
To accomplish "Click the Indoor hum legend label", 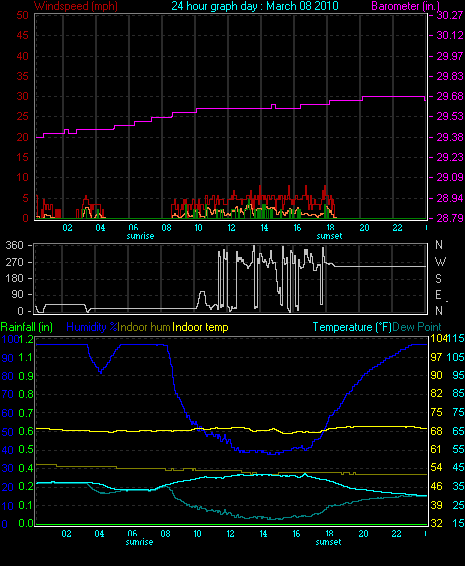I will (x=144, y=327).
